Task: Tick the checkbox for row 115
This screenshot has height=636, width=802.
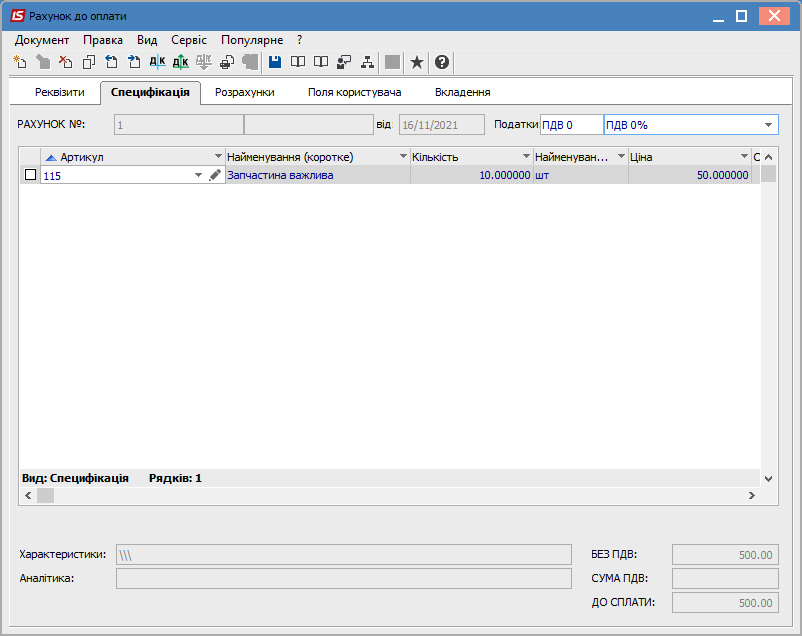Action: click(31, 175)
